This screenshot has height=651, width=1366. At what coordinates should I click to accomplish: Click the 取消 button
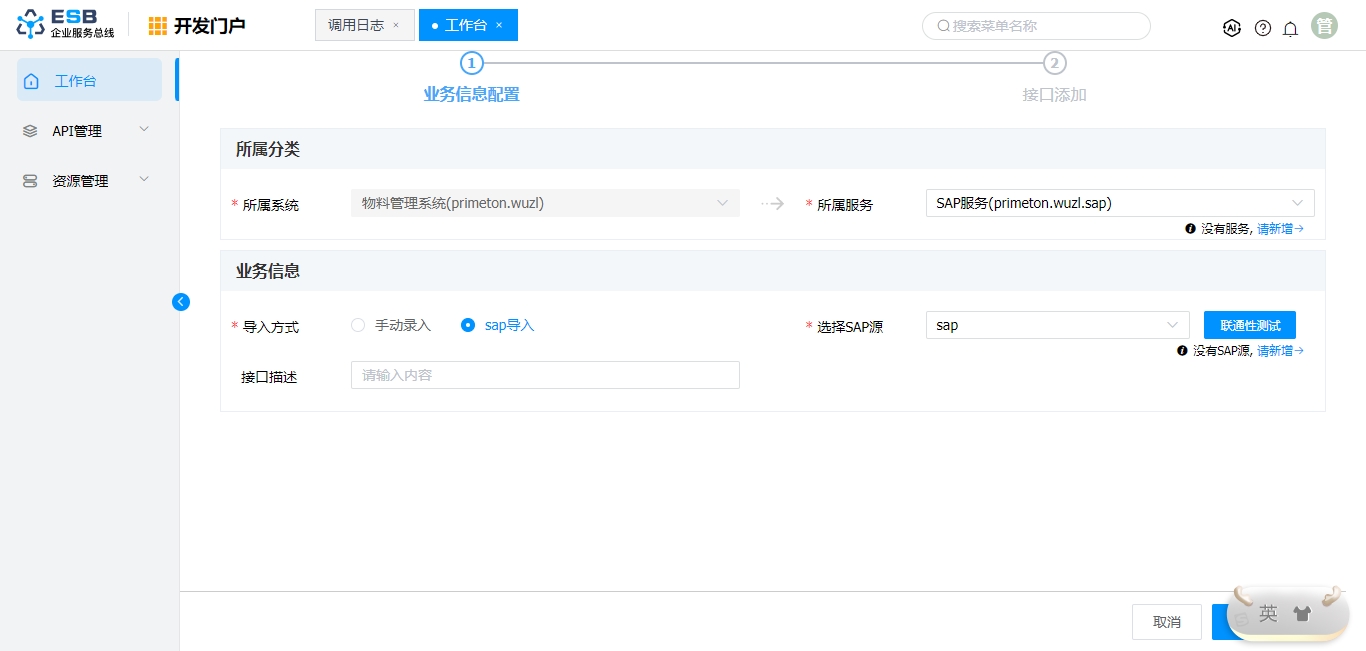[1166, 622]
